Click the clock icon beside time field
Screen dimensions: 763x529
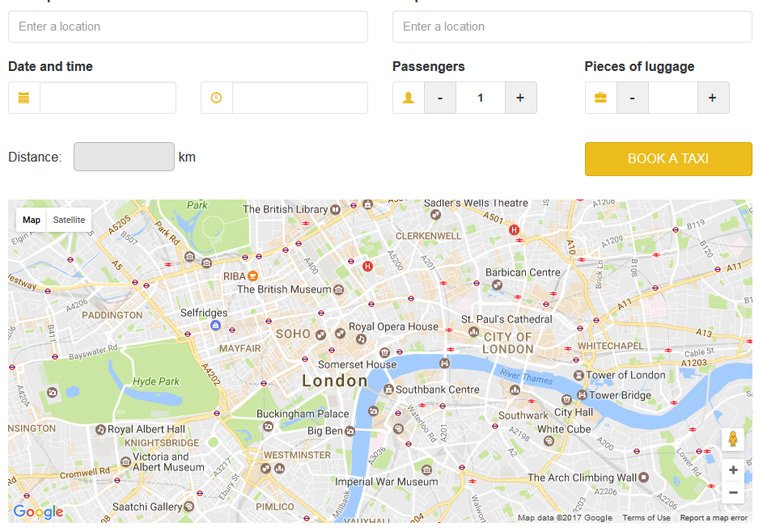pyautogui.click(x=216, y=98)
